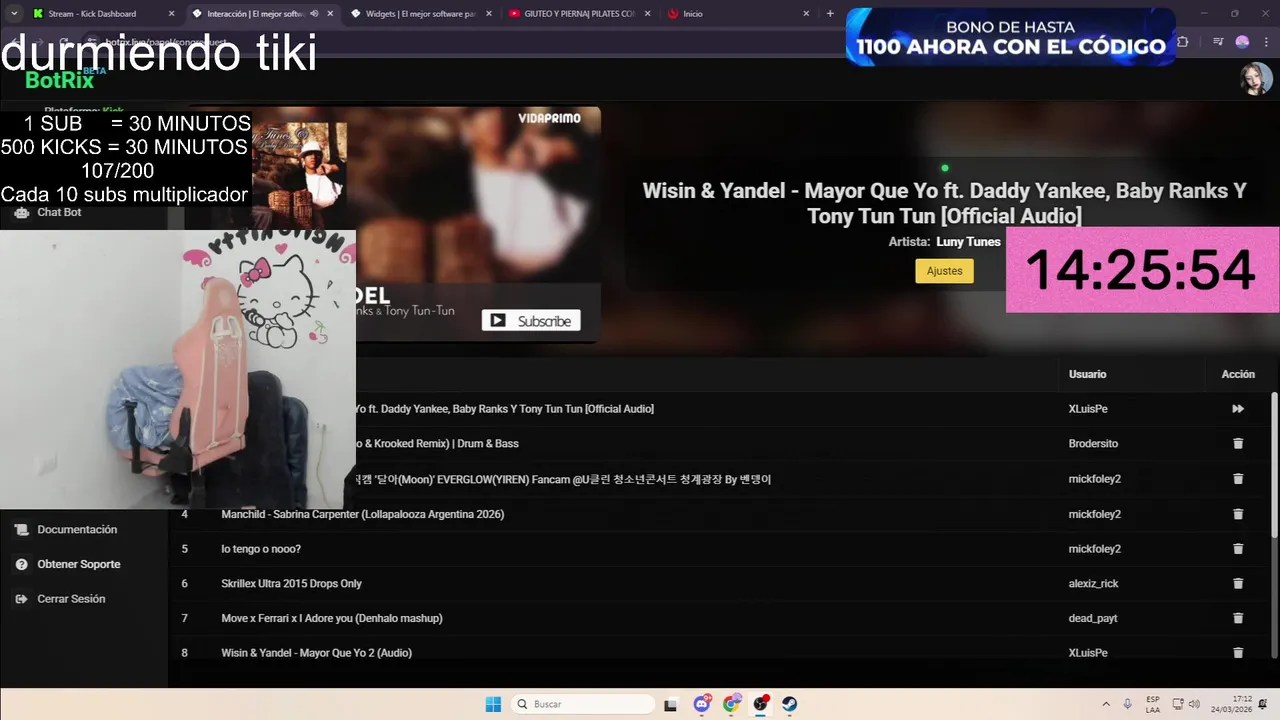Delete the Manchild Sabrina Carpenter song
The width and height of the screenshot is (1280, 720).
tap(1238, 514)
